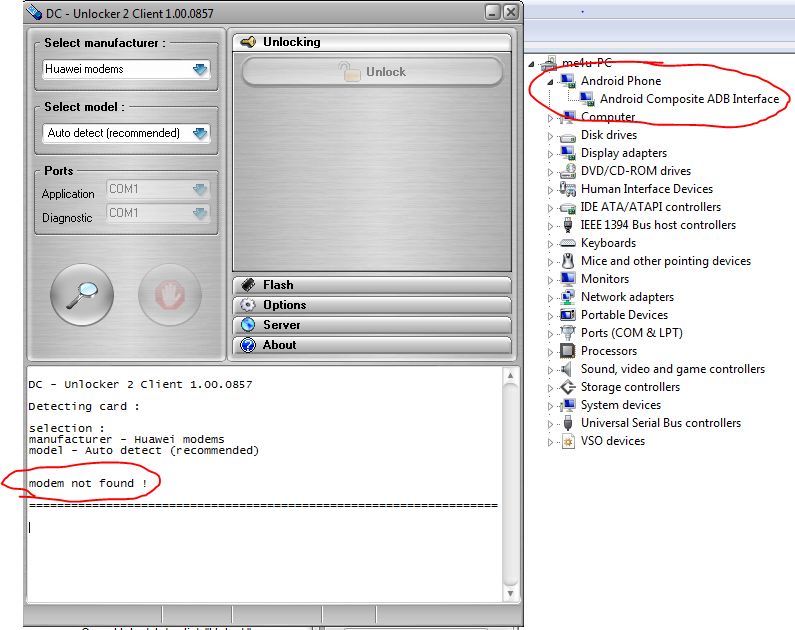The height and width of the screenshot is (630, 795).
Task: Expand Mice and other pointing devices
Action: pos(551,262)
